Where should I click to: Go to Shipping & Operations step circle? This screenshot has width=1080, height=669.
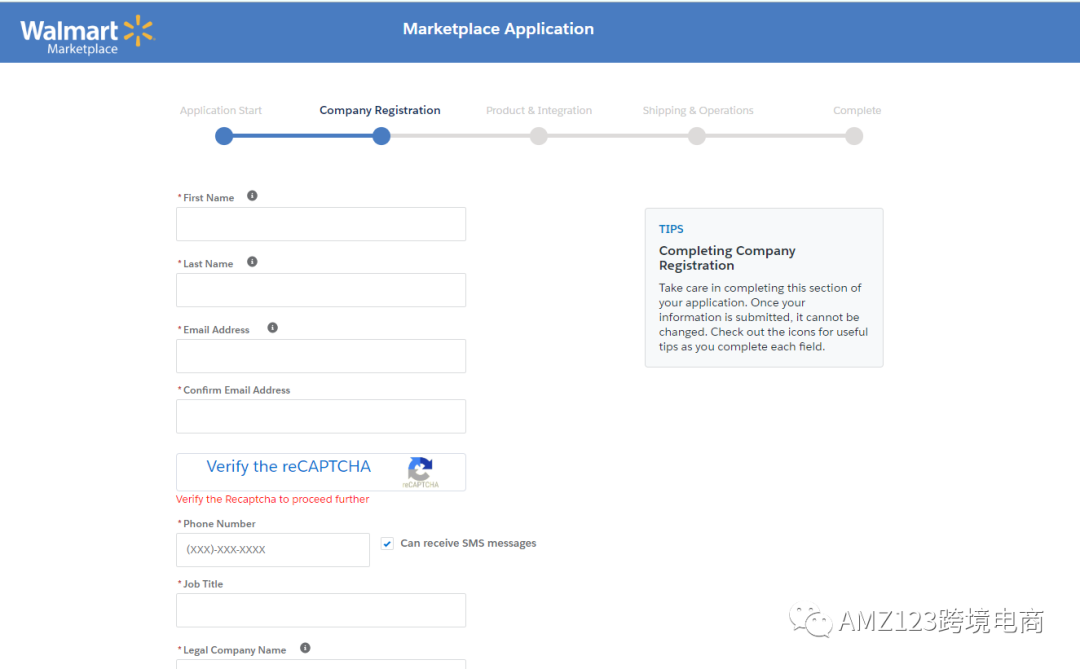(x=697, y=136)
